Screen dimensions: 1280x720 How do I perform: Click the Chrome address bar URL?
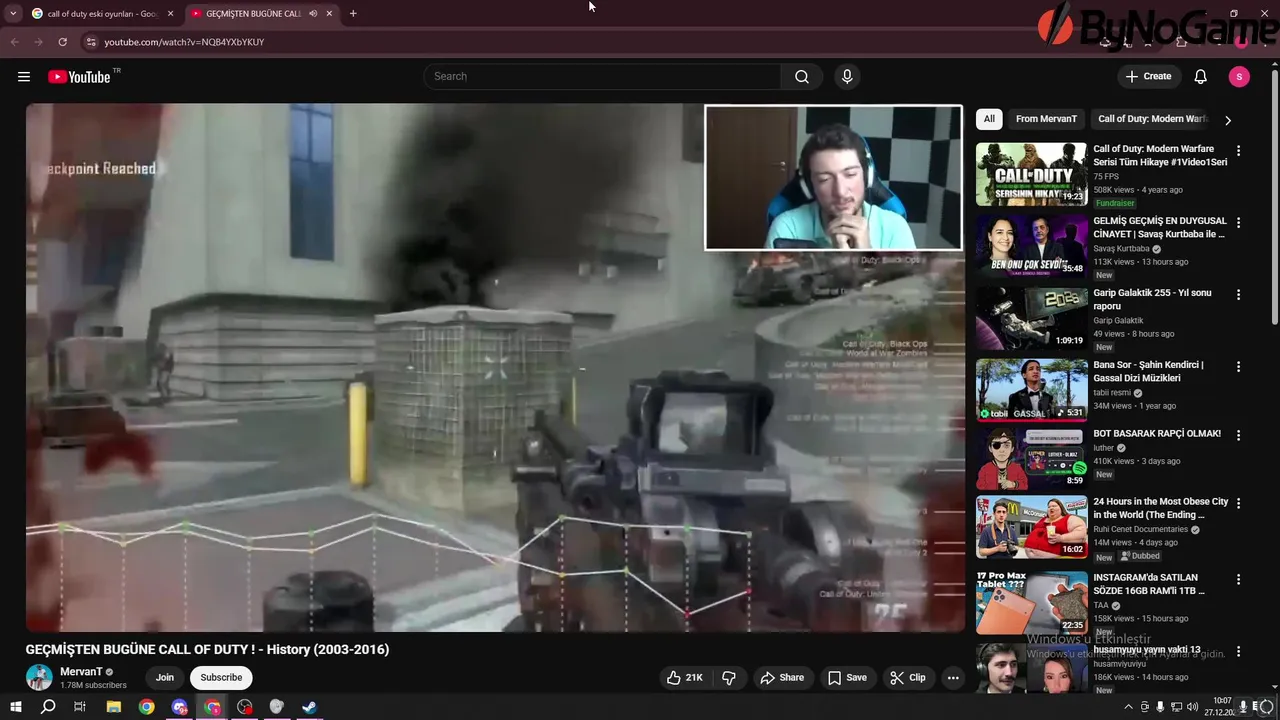(x=184, y=42)
